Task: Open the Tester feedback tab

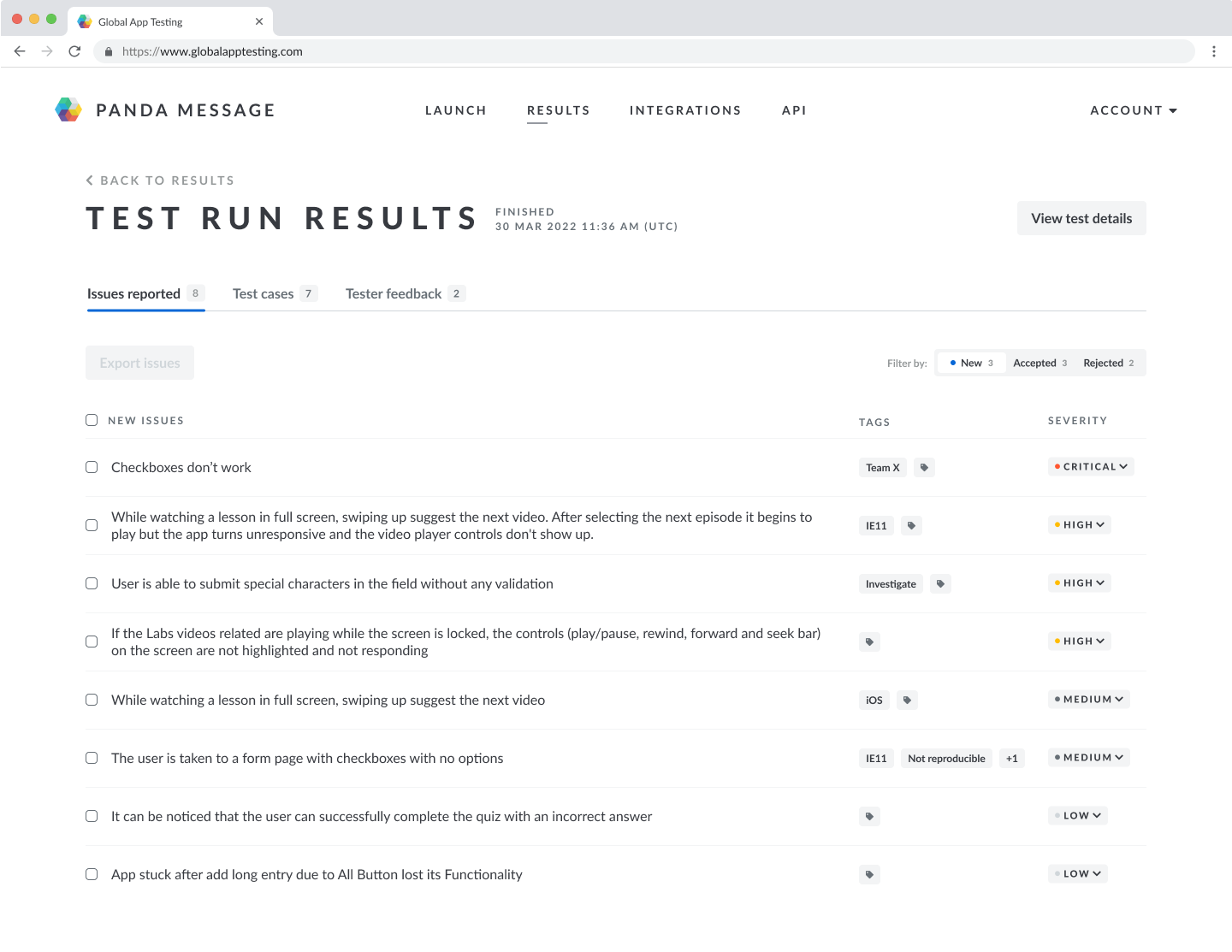Action: pyautogui.click(x=406, y=293)
